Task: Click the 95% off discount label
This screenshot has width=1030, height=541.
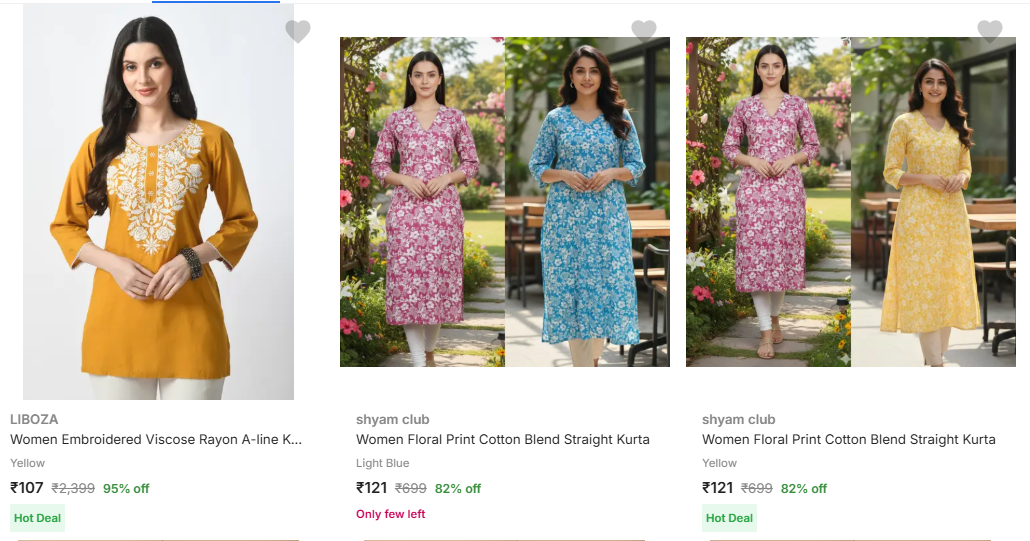Action: click(x=126, y=489)
